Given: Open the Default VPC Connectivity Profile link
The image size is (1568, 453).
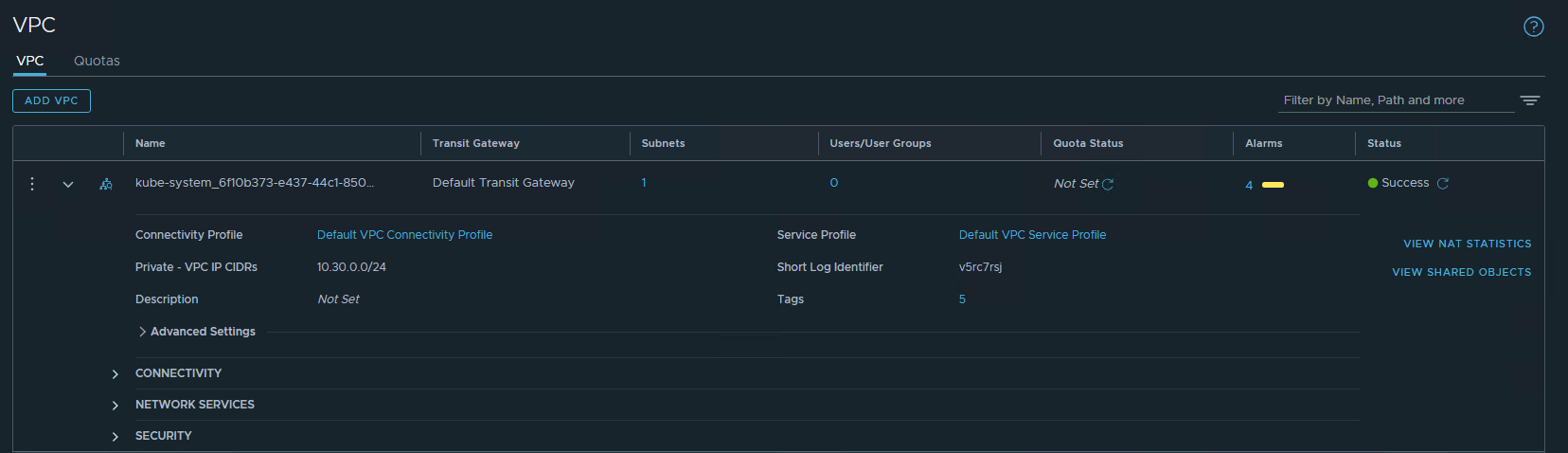Looking at the screenshot, I should point(404,235).
